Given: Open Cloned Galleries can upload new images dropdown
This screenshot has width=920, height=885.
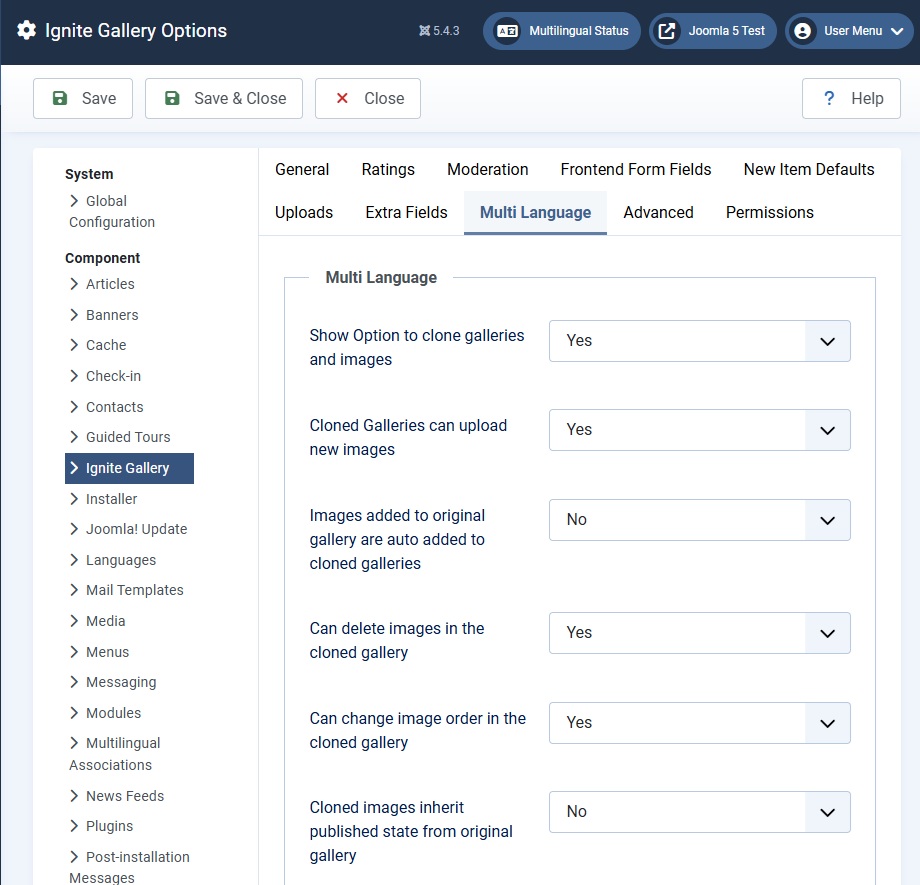Looking at the screenshot, I should [x=699, y=430].
